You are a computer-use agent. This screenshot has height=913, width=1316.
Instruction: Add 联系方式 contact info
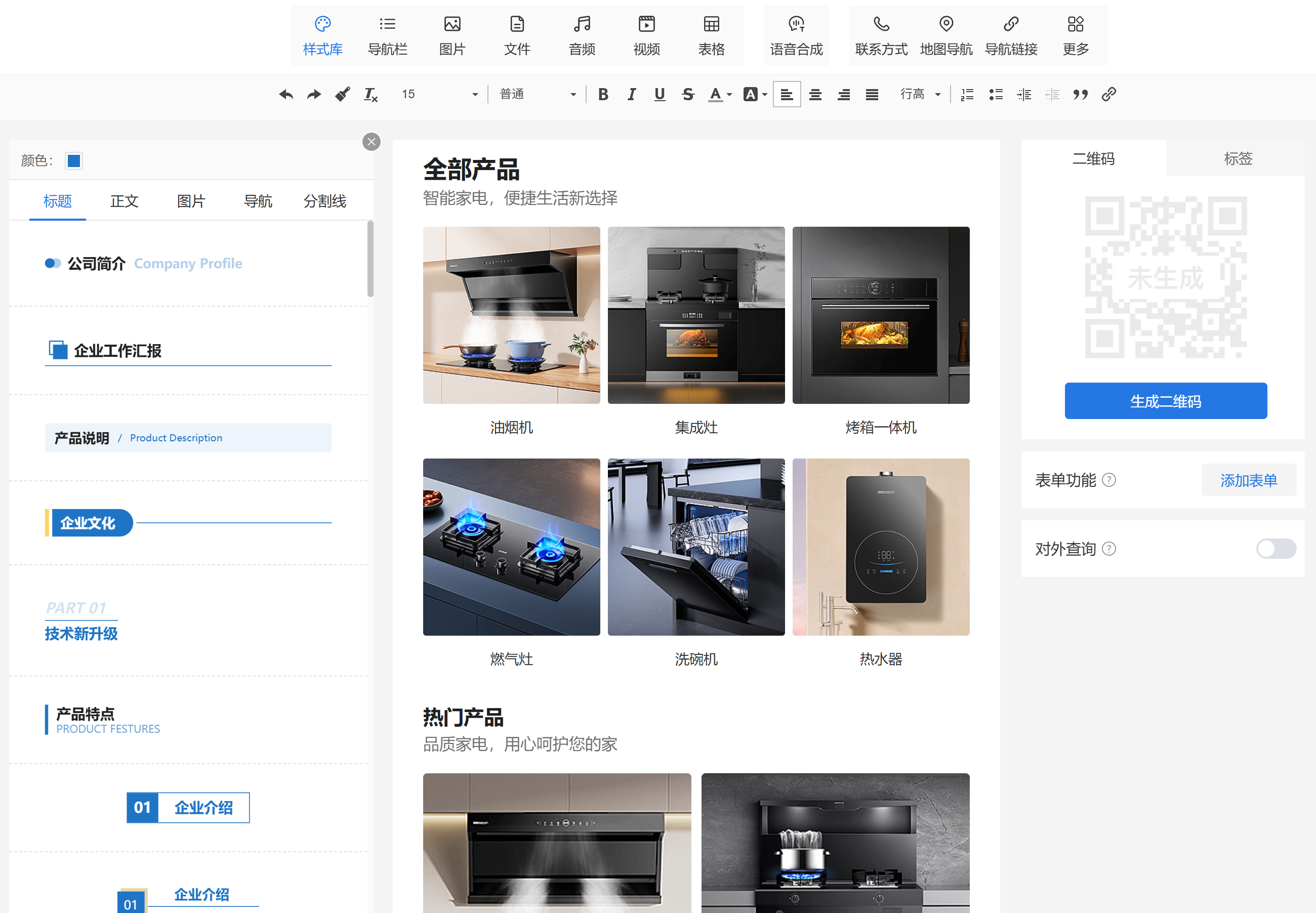(881, 35)
